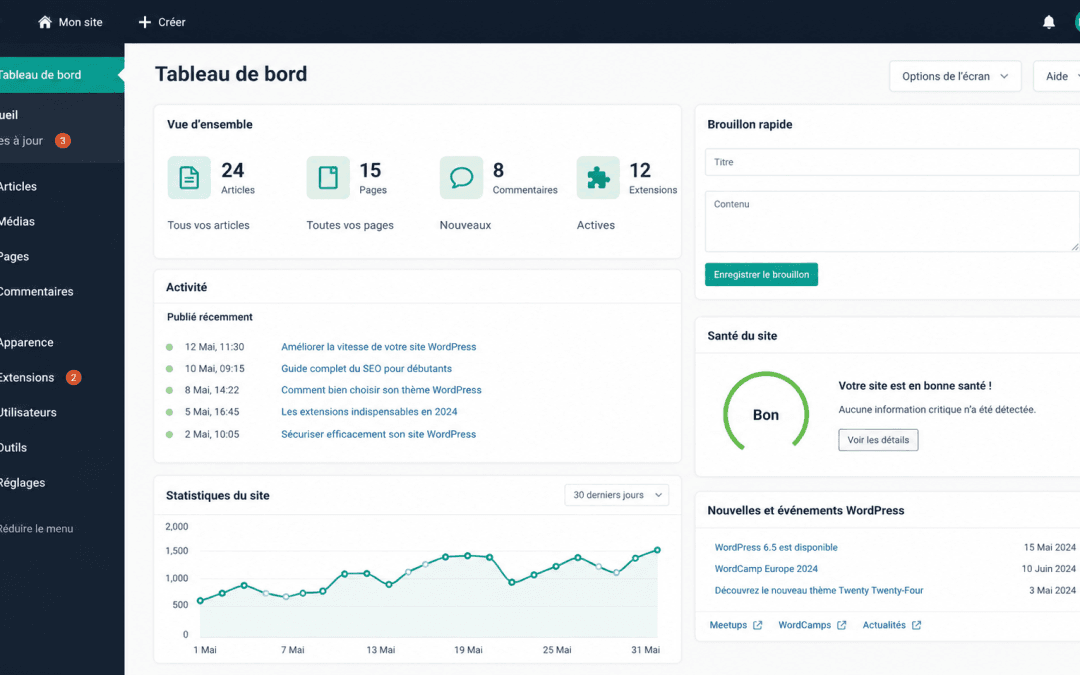Screen dimensions: 1080x675
Task: Open the WordCamp Europe 2024 link
Action: pos(766,569)
